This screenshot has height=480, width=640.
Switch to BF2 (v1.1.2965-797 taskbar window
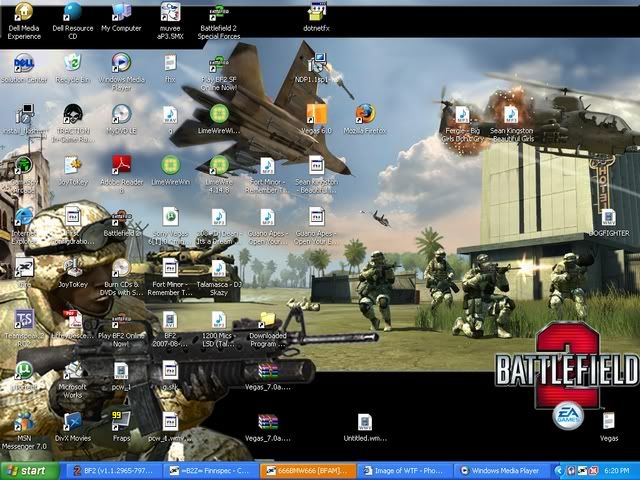coord(113,471)
